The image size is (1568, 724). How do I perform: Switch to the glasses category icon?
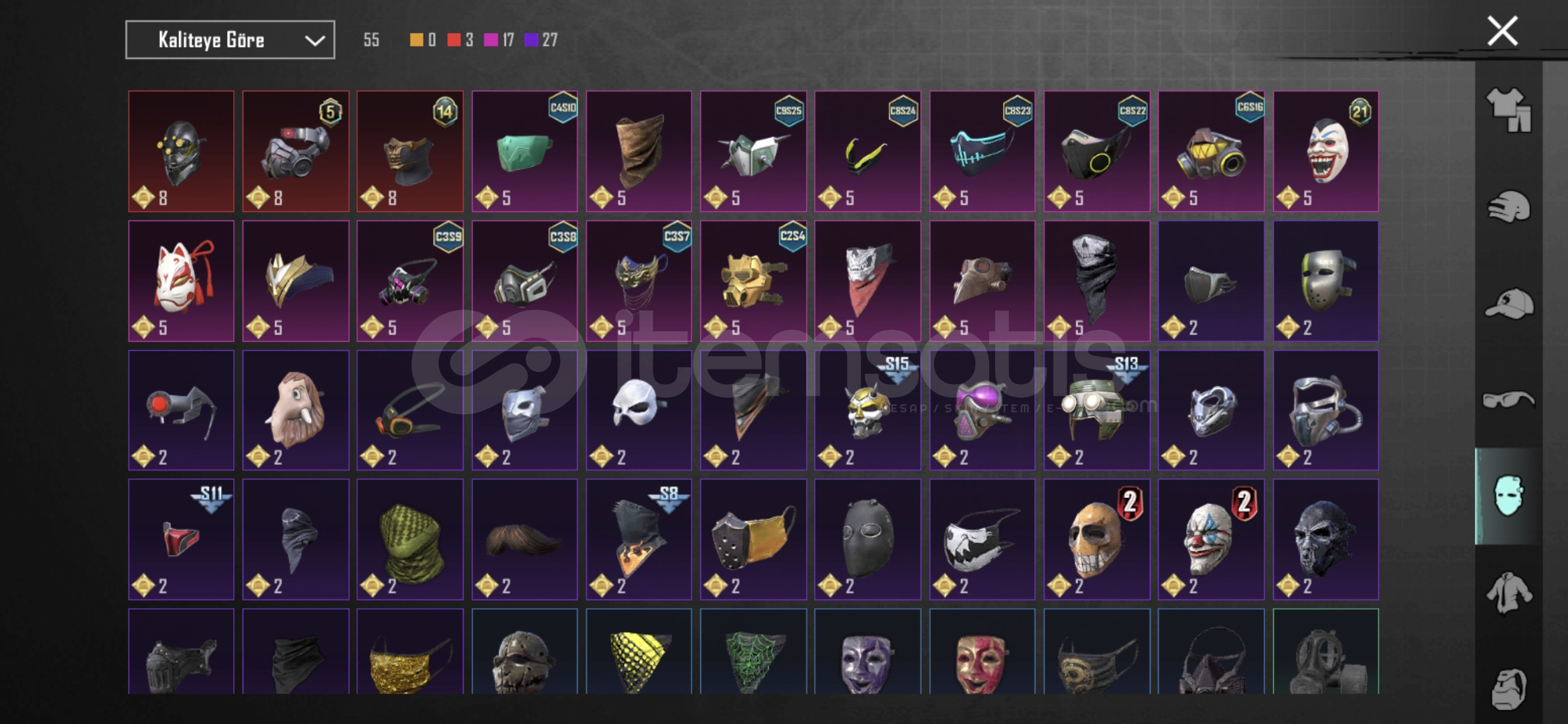(1508, 400)
